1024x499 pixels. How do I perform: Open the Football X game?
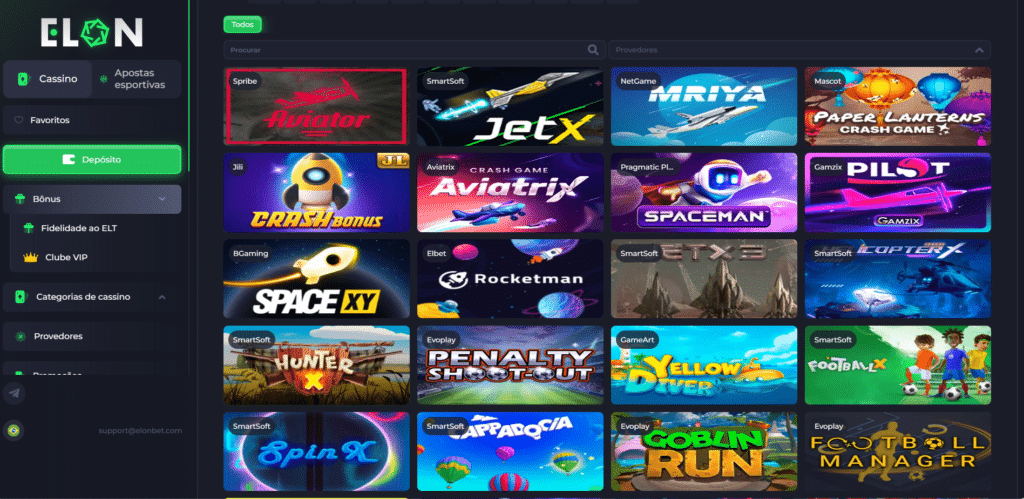pos(898,365)
